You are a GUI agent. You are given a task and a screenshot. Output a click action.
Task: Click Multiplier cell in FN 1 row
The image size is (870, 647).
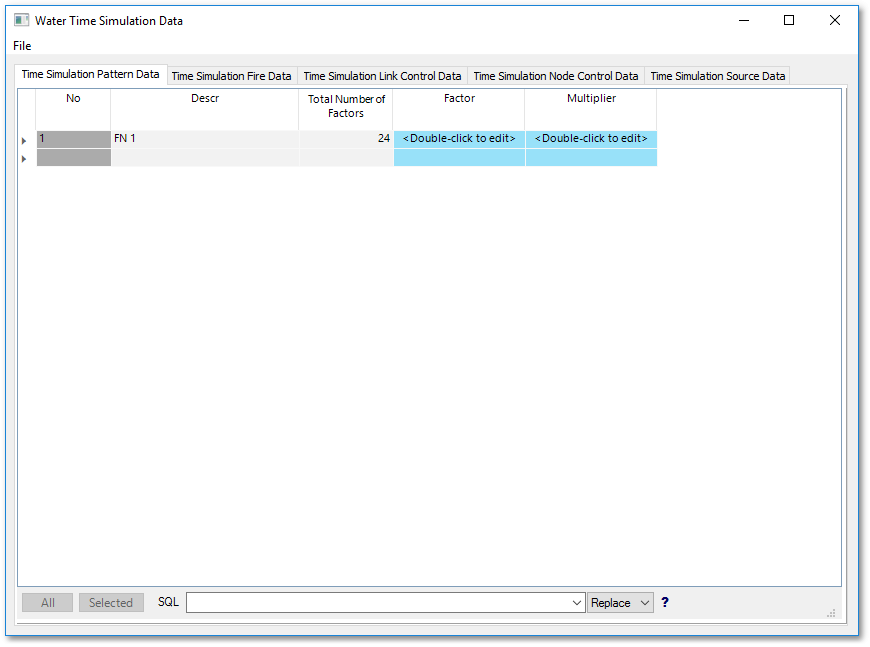pos(591,139)
